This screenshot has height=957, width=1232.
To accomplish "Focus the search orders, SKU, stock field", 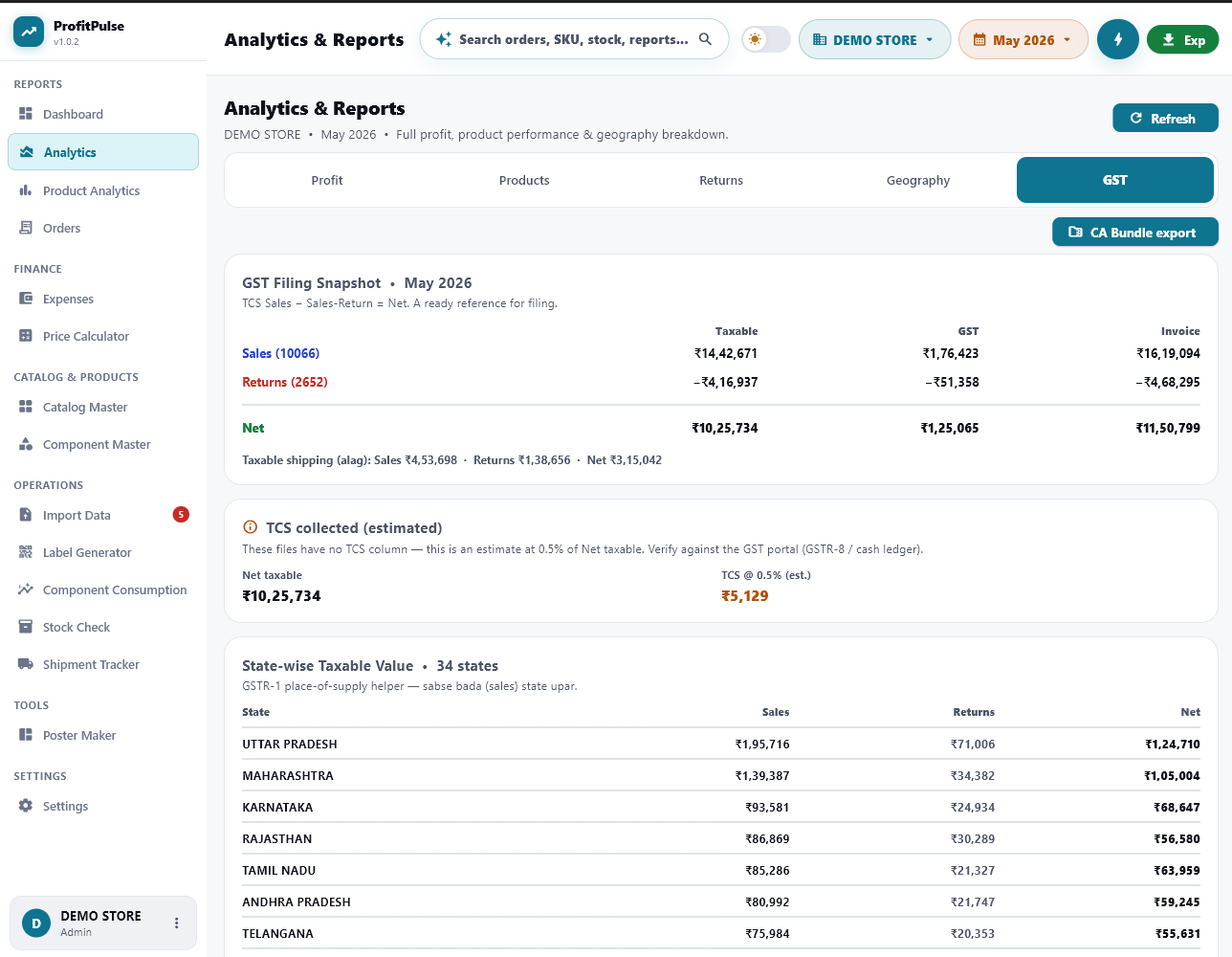I will point(574,39).
